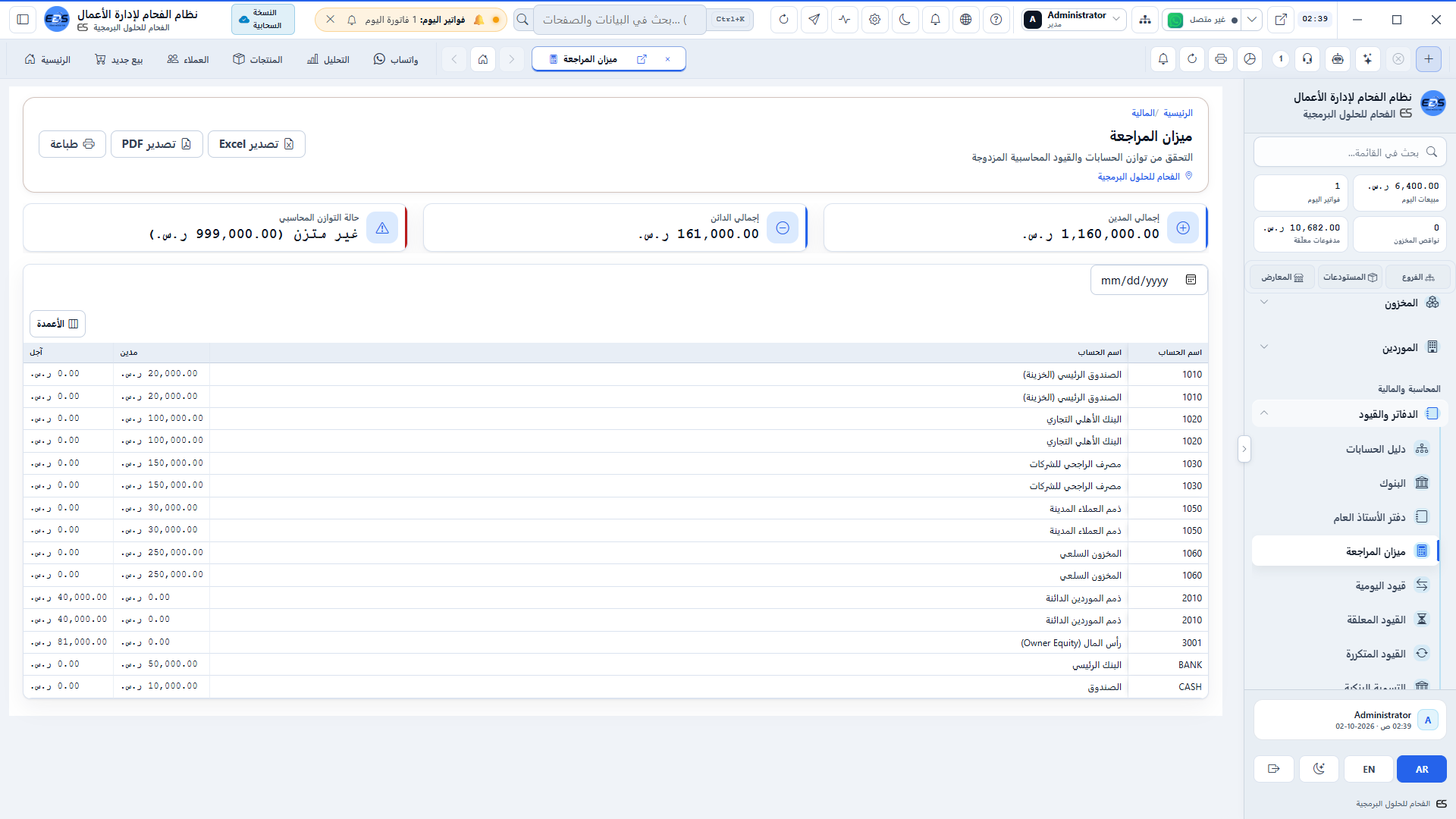
Task: Click the طباعة print button
Action: pyautogui.click(x=72, y=144)
